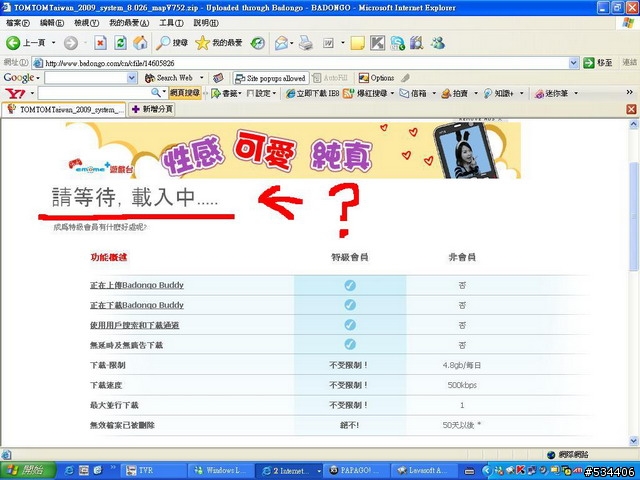This screenshot has width=640, height=480.
Task: Open 我的最愛 favorites star in toolbar
Action: tap(219, 42)
